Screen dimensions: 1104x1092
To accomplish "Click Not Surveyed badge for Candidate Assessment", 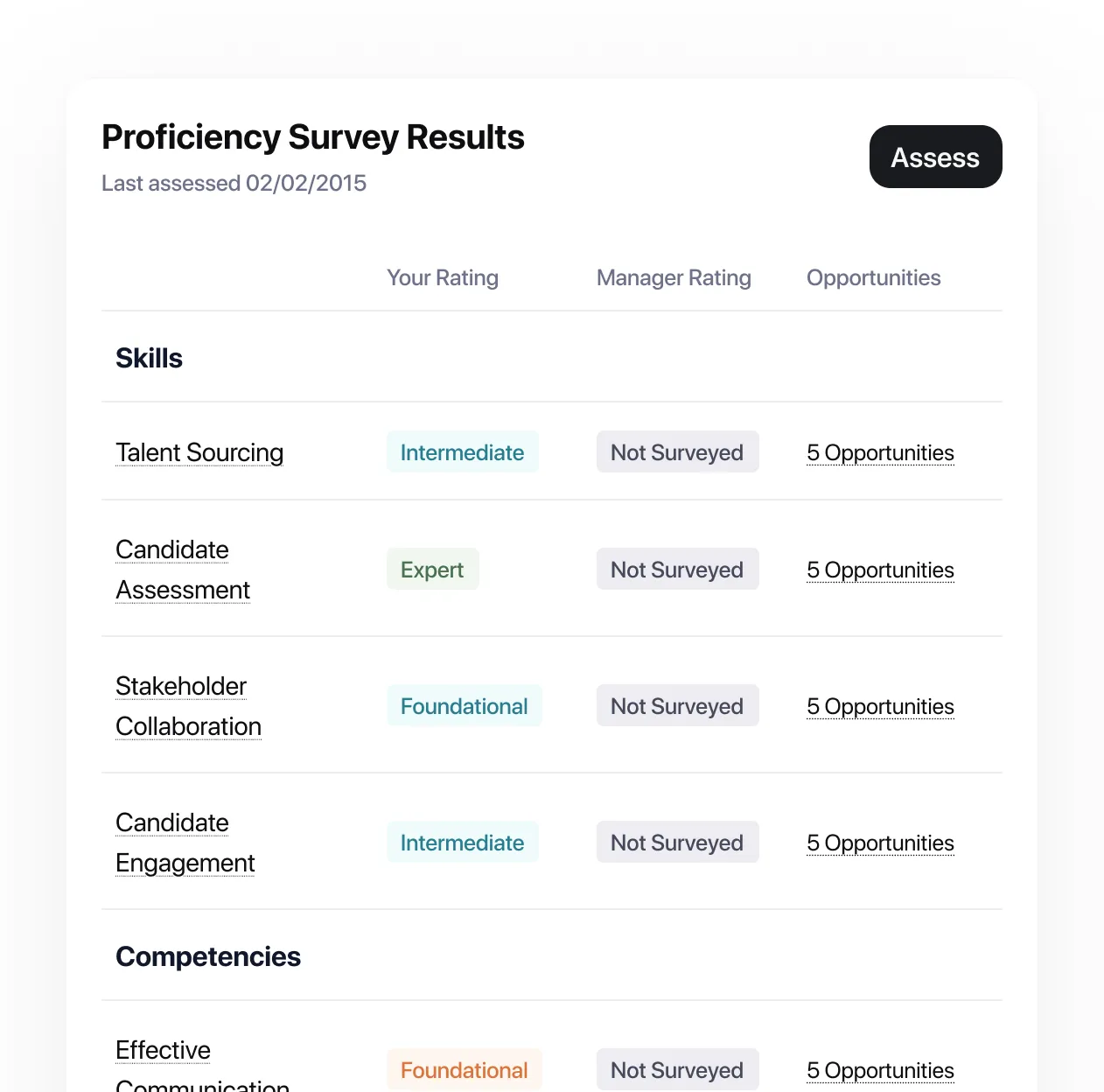I will [x=677, y=570].
